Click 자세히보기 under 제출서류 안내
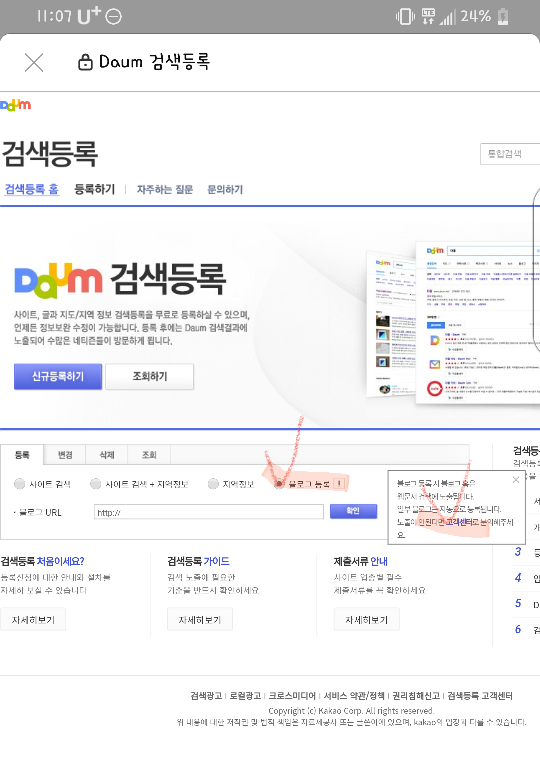This screenshot has height=764, width=540. tap(366, 619)
